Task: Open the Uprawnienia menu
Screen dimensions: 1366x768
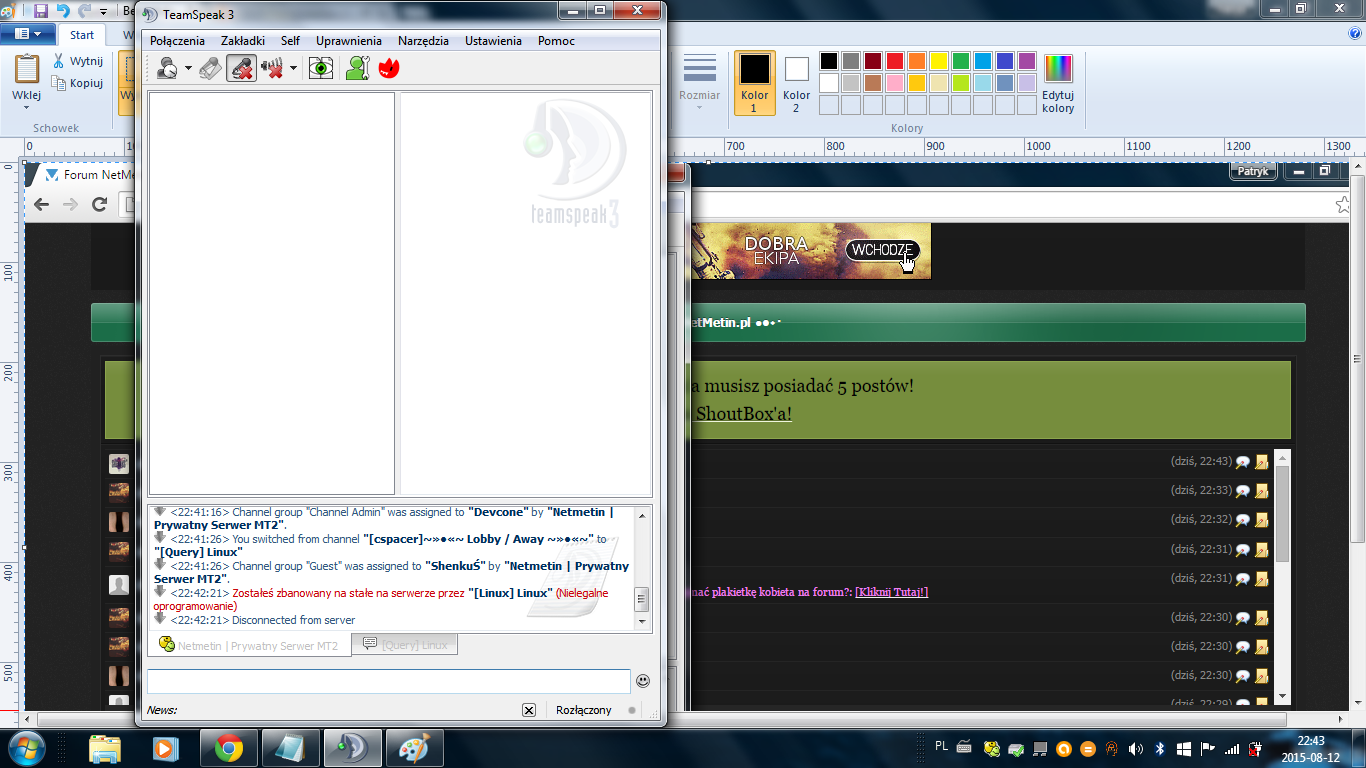Action: 349,41
